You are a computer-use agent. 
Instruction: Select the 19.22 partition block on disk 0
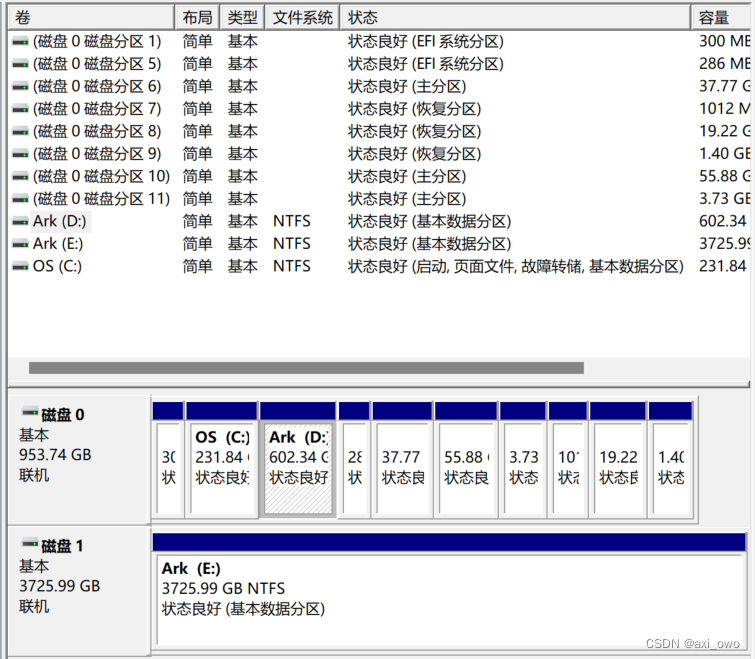[x=618, y=459]
